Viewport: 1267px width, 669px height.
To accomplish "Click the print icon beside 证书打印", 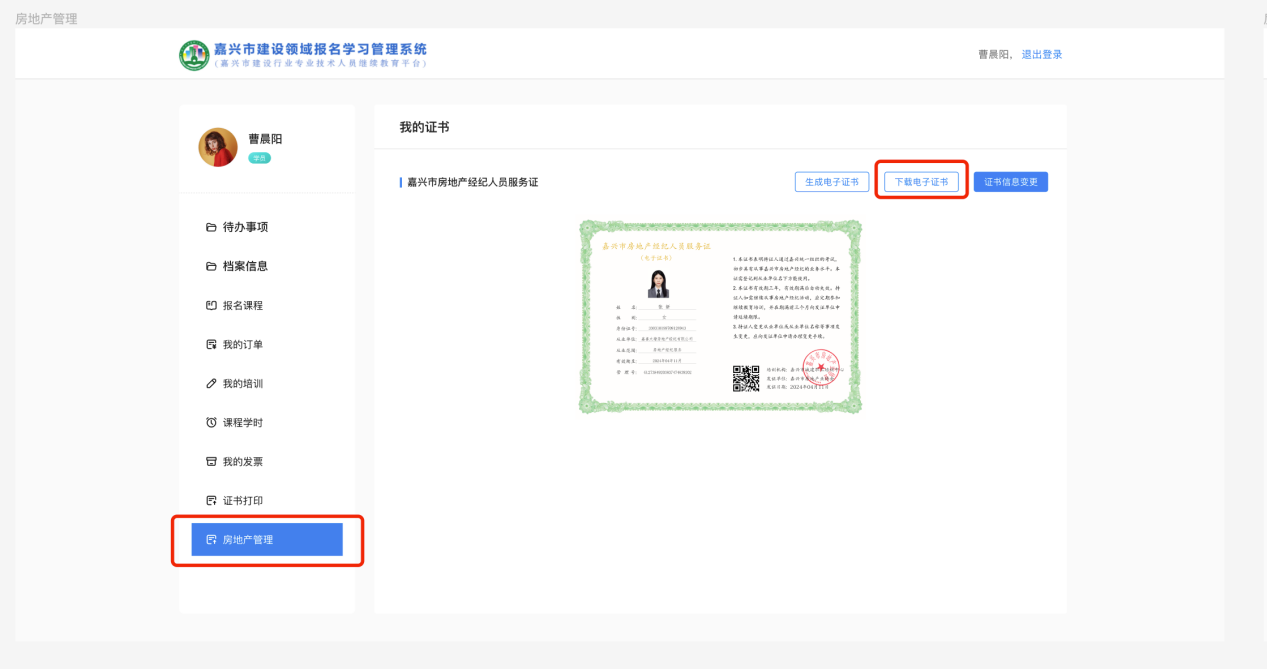I will (x=211, y=501).
